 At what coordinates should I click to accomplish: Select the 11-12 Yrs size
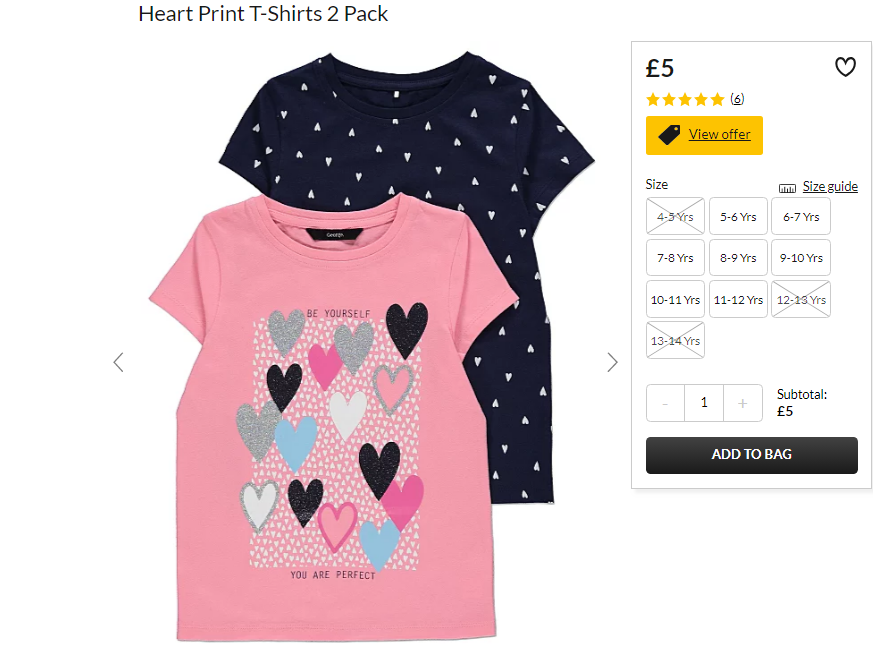pyautogui.click(x=738, y=300)
